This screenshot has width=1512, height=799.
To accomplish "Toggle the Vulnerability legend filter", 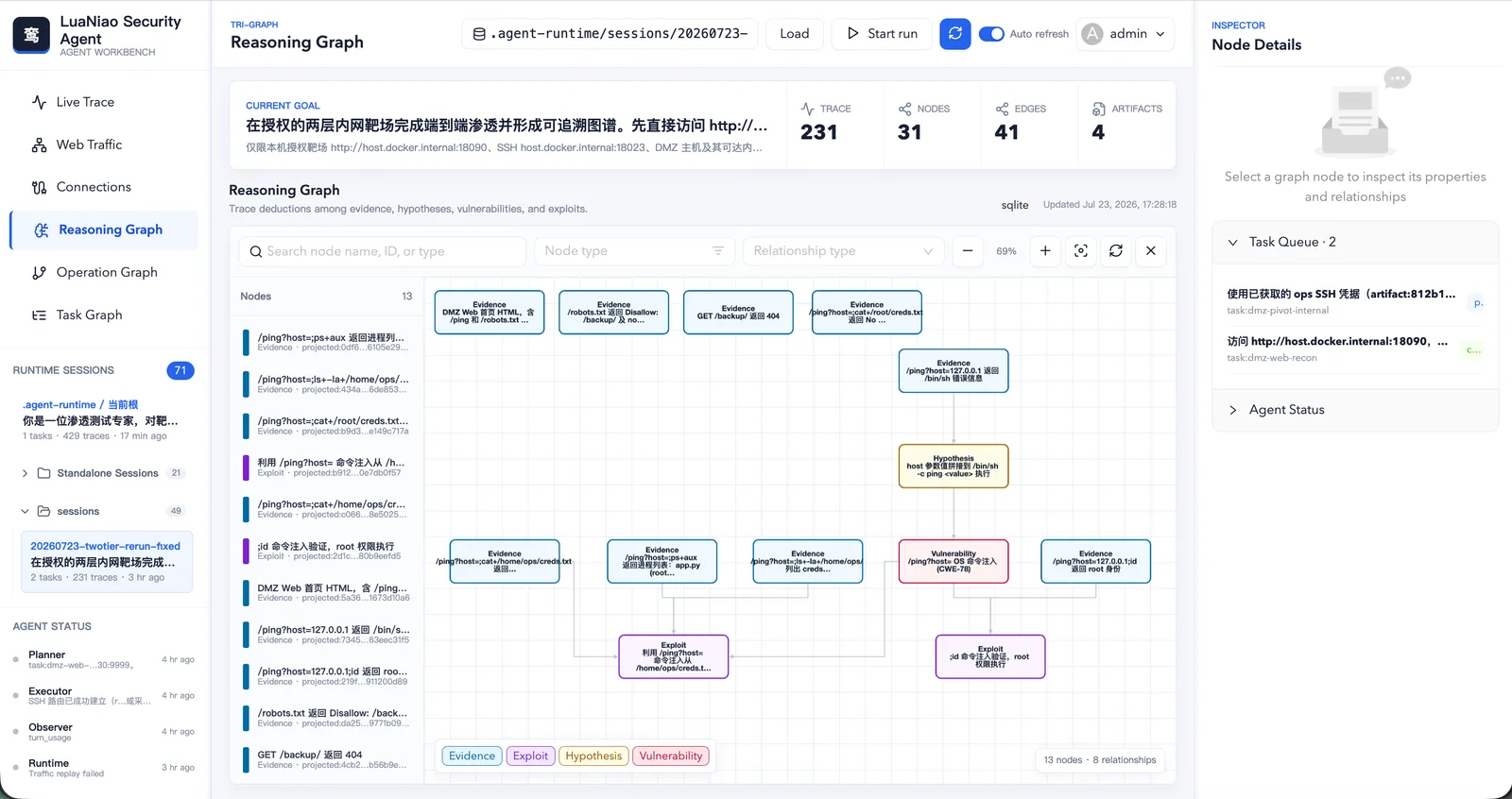I will coord(671,756).
